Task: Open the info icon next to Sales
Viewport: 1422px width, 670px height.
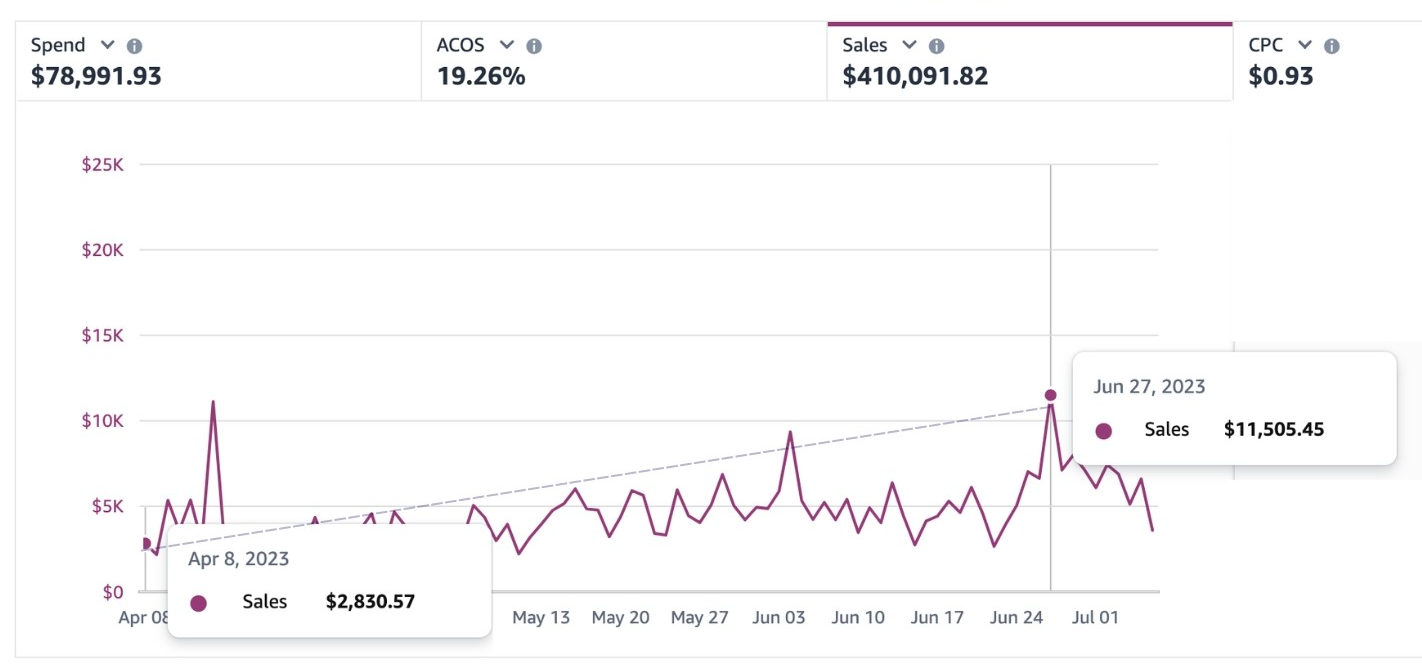Action: point(937,46)
